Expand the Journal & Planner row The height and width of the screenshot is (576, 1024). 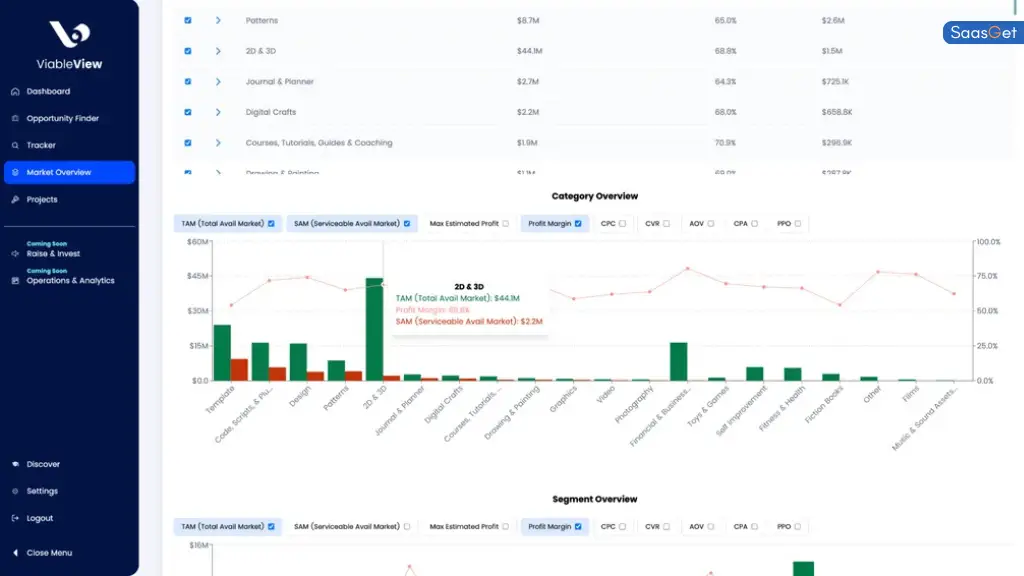tap(218, 81)
